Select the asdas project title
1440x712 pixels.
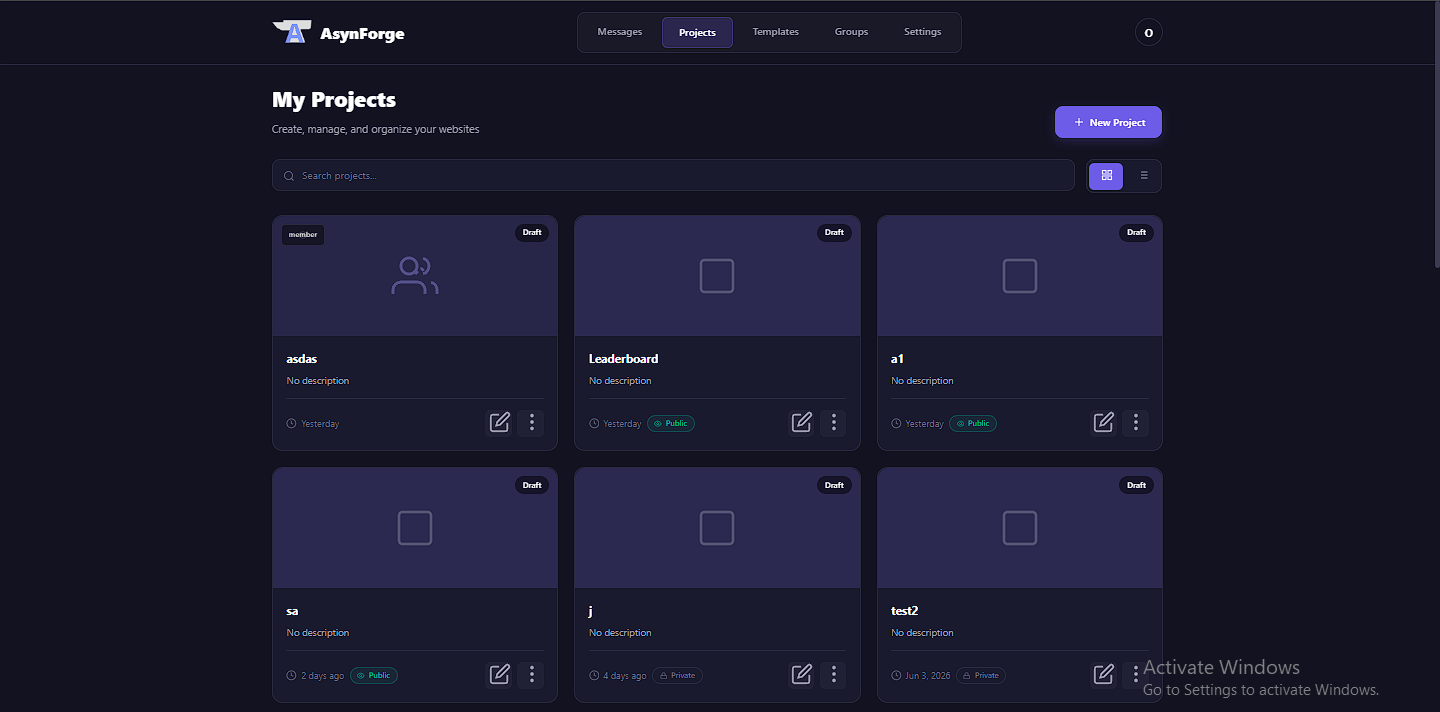tap(302, 358)
